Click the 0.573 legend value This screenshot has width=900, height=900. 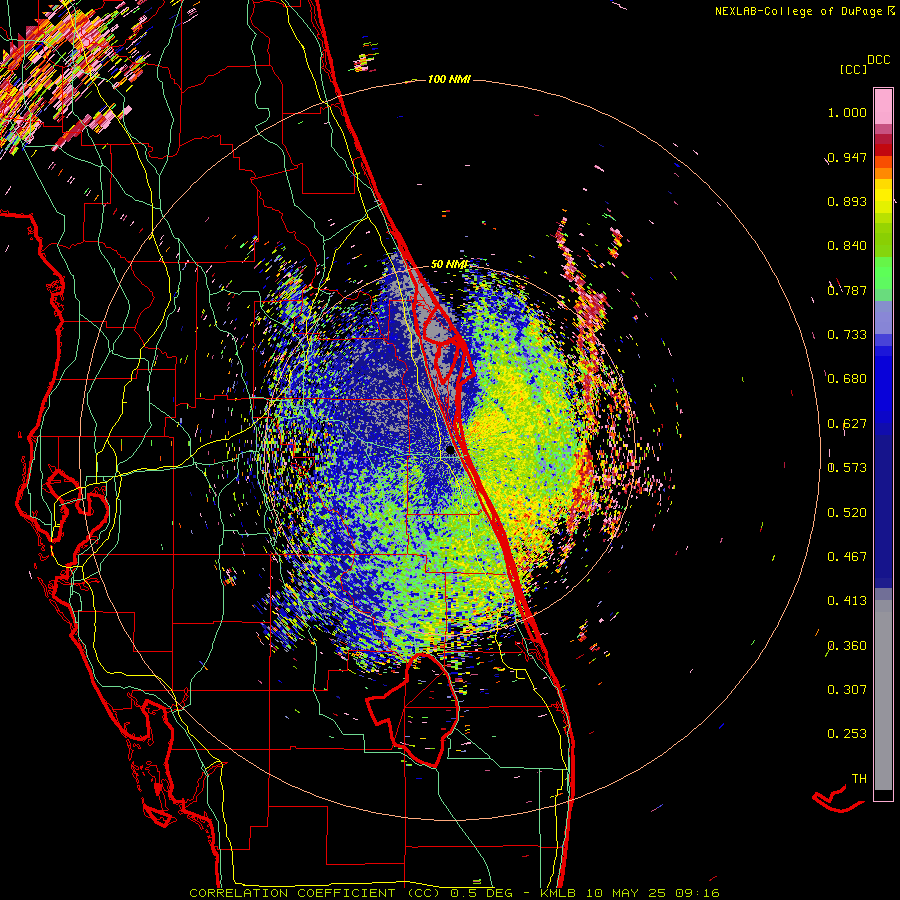(847, 468)
